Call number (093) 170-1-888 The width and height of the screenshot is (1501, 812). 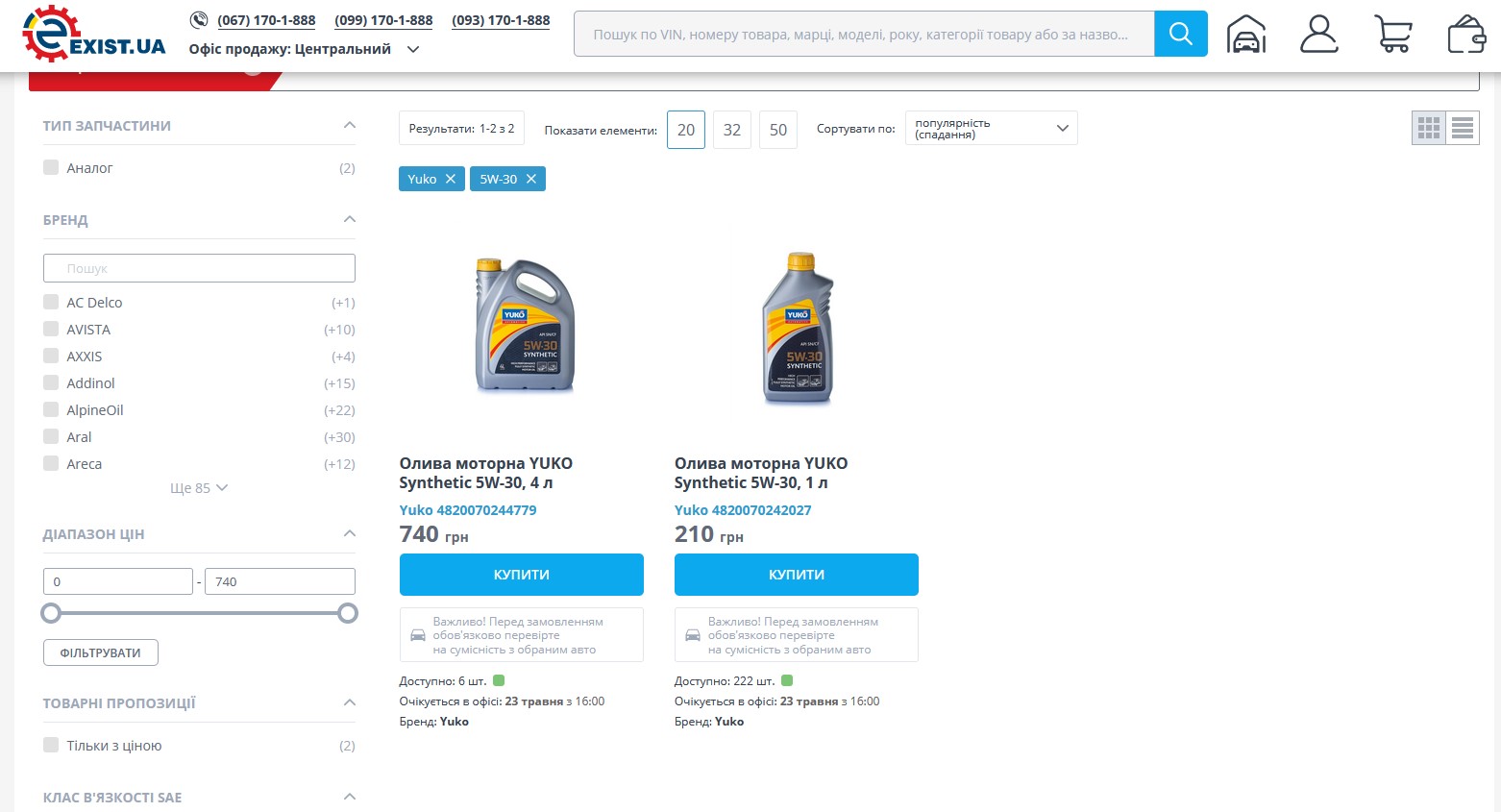coord(501,20)
